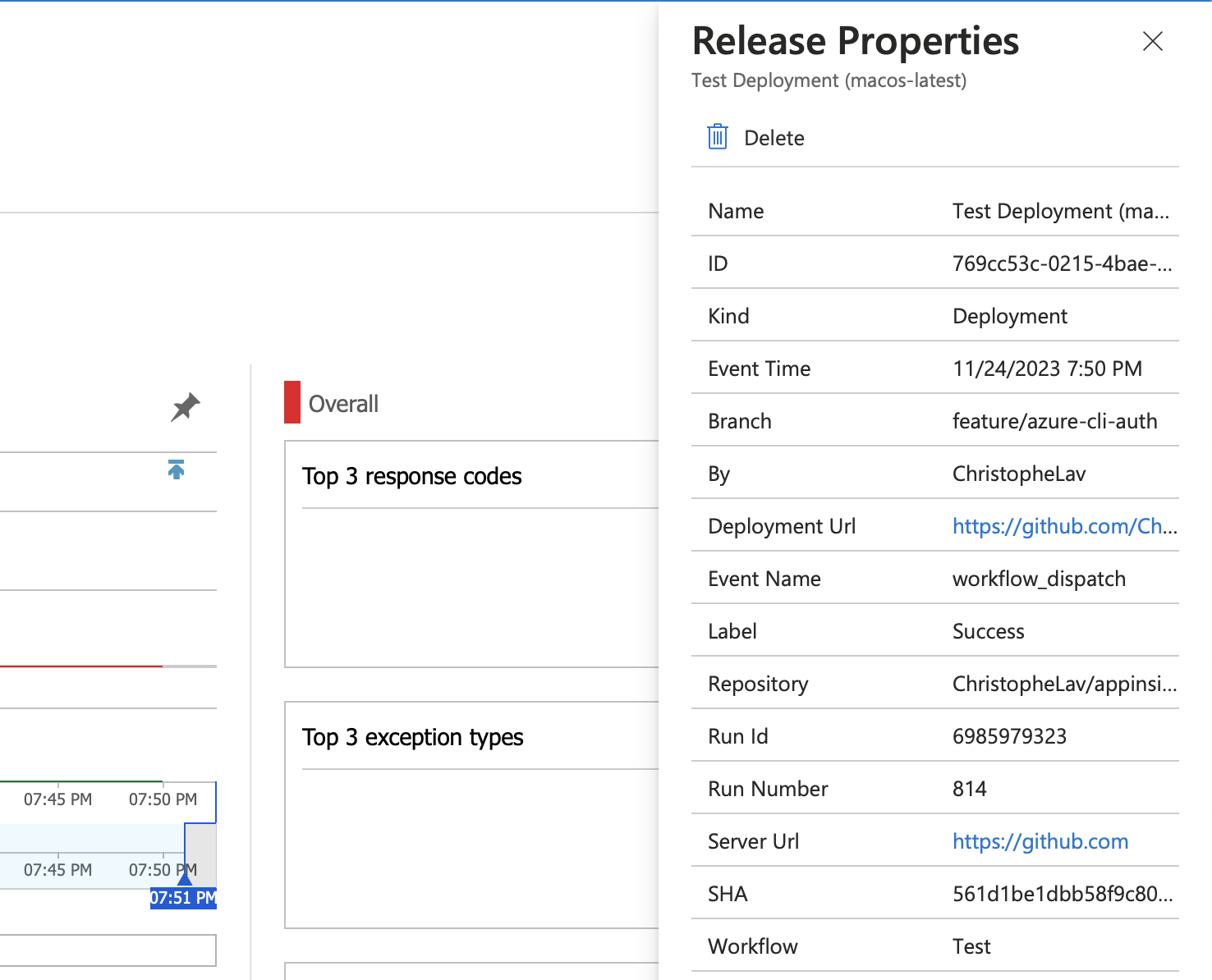Click the trash can Delete icon
This screenshot has height=980, width=1212.
click(718, 136)
